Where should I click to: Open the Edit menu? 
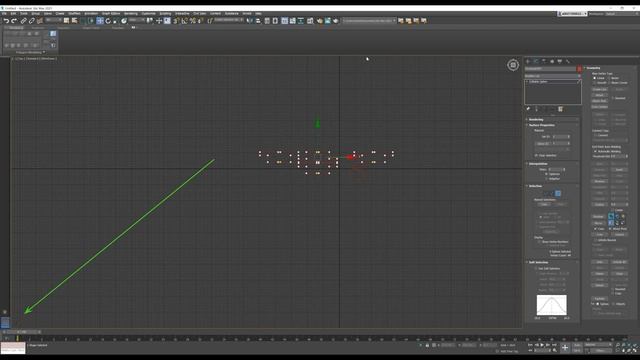pyautogui.click(x=13, y=13)
